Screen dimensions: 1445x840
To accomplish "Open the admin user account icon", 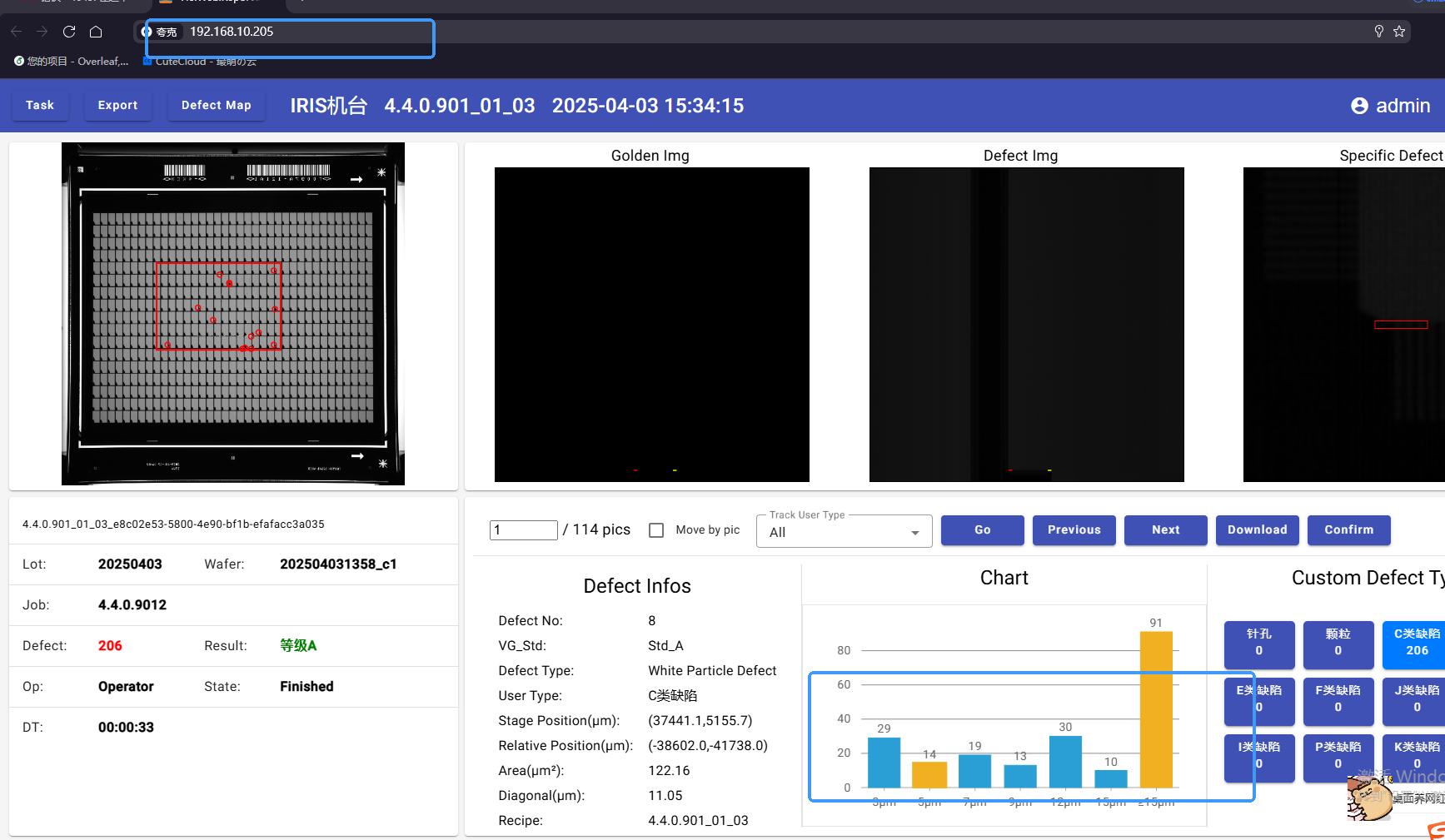I will 1359,106.
